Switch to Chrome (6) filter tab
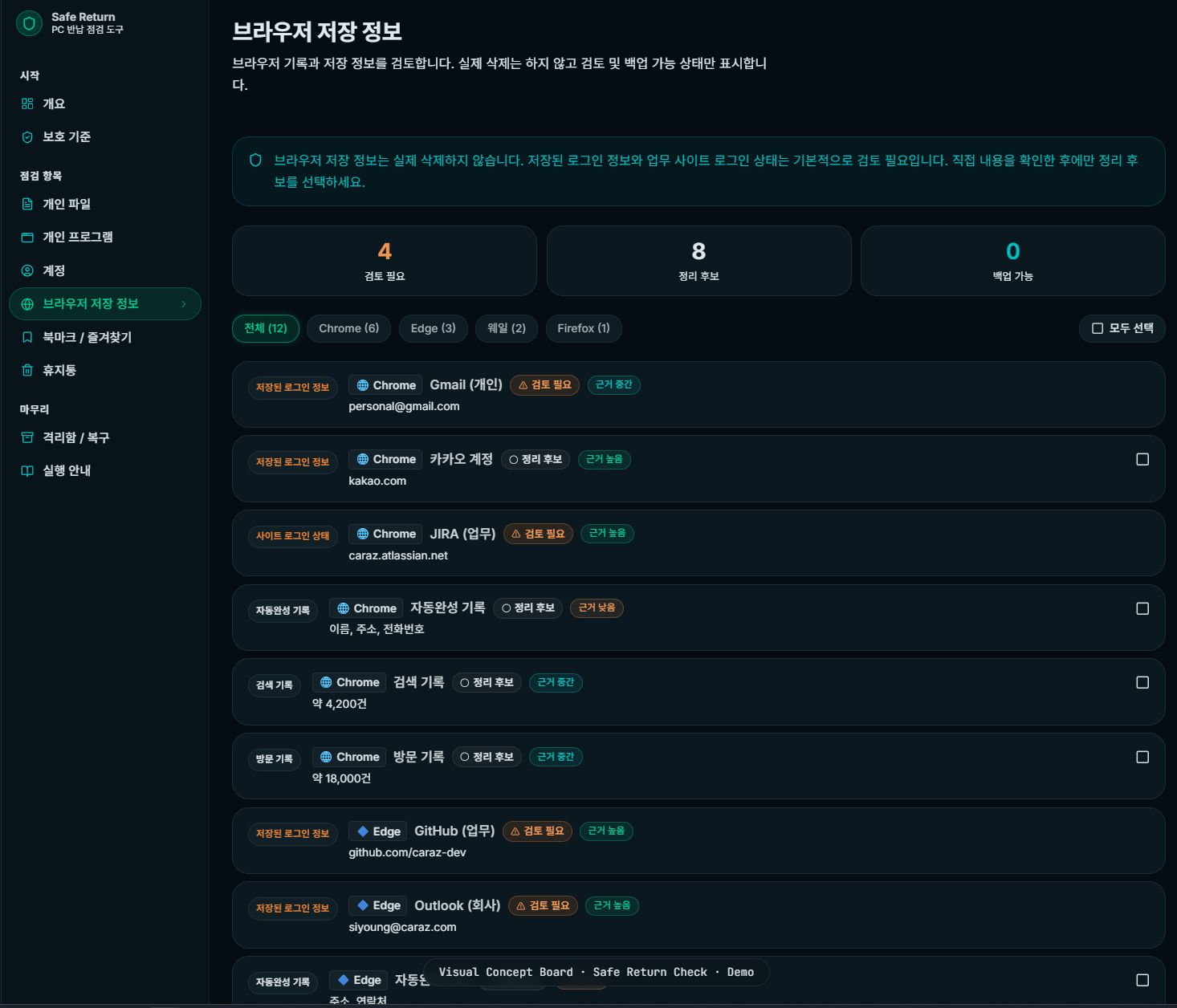The width and height of the screenshot is (1177, 1008). click(348, 328)
